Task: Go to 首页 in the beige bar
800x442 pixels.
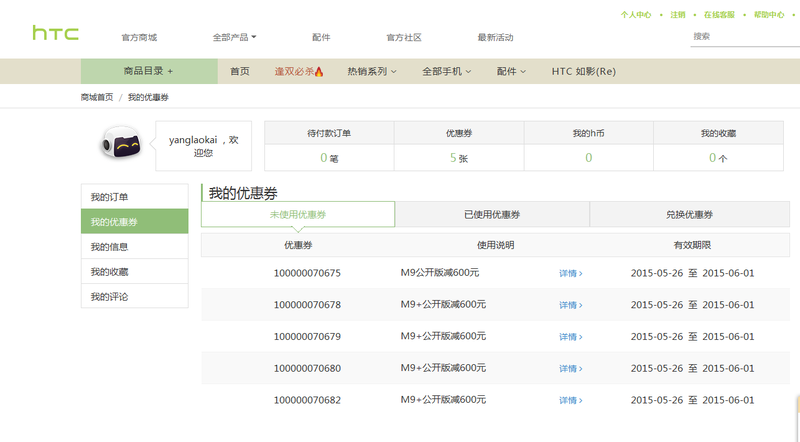Action: 240,71
